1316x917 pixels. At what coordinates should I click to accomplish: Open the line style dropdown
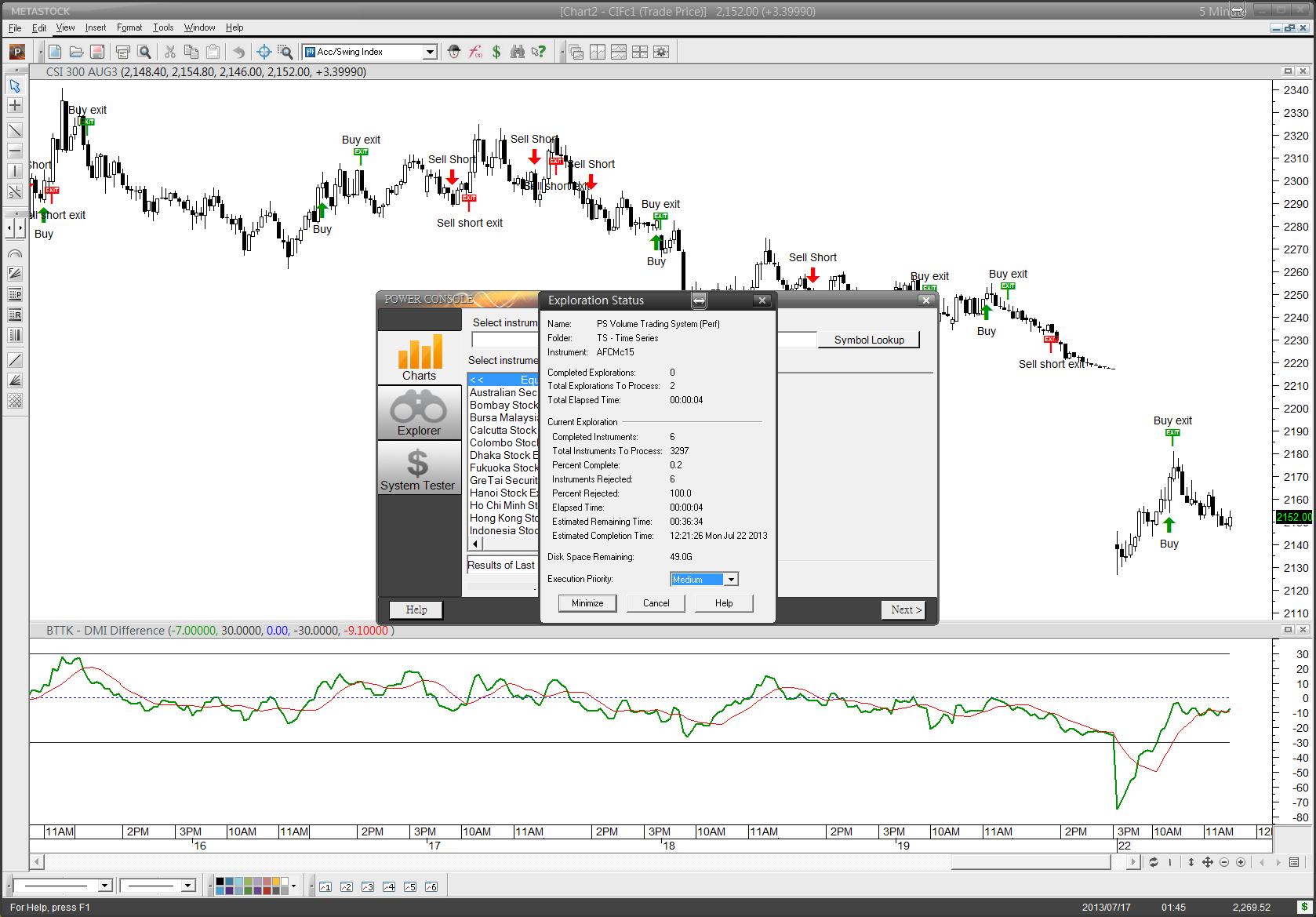(x=104, y=886)
